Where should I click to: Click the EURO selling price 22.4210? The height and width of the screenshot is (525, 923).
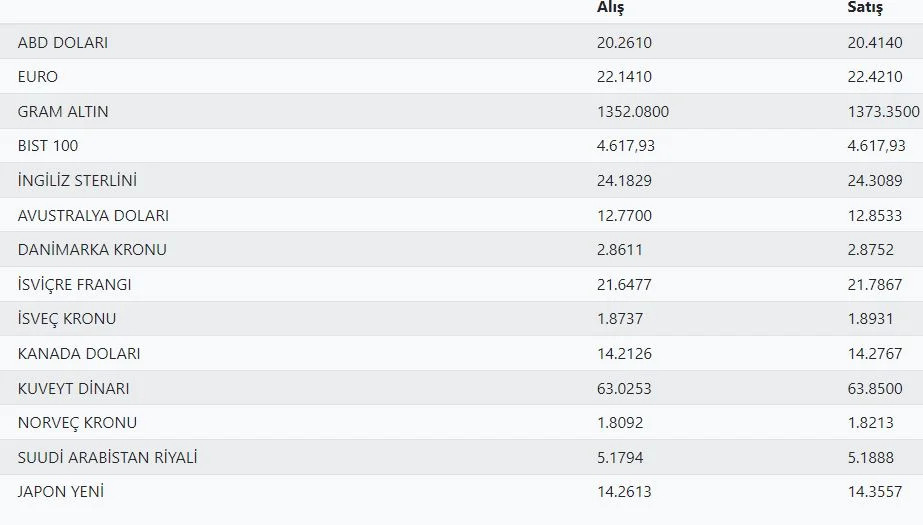click(x=874, y=77)
